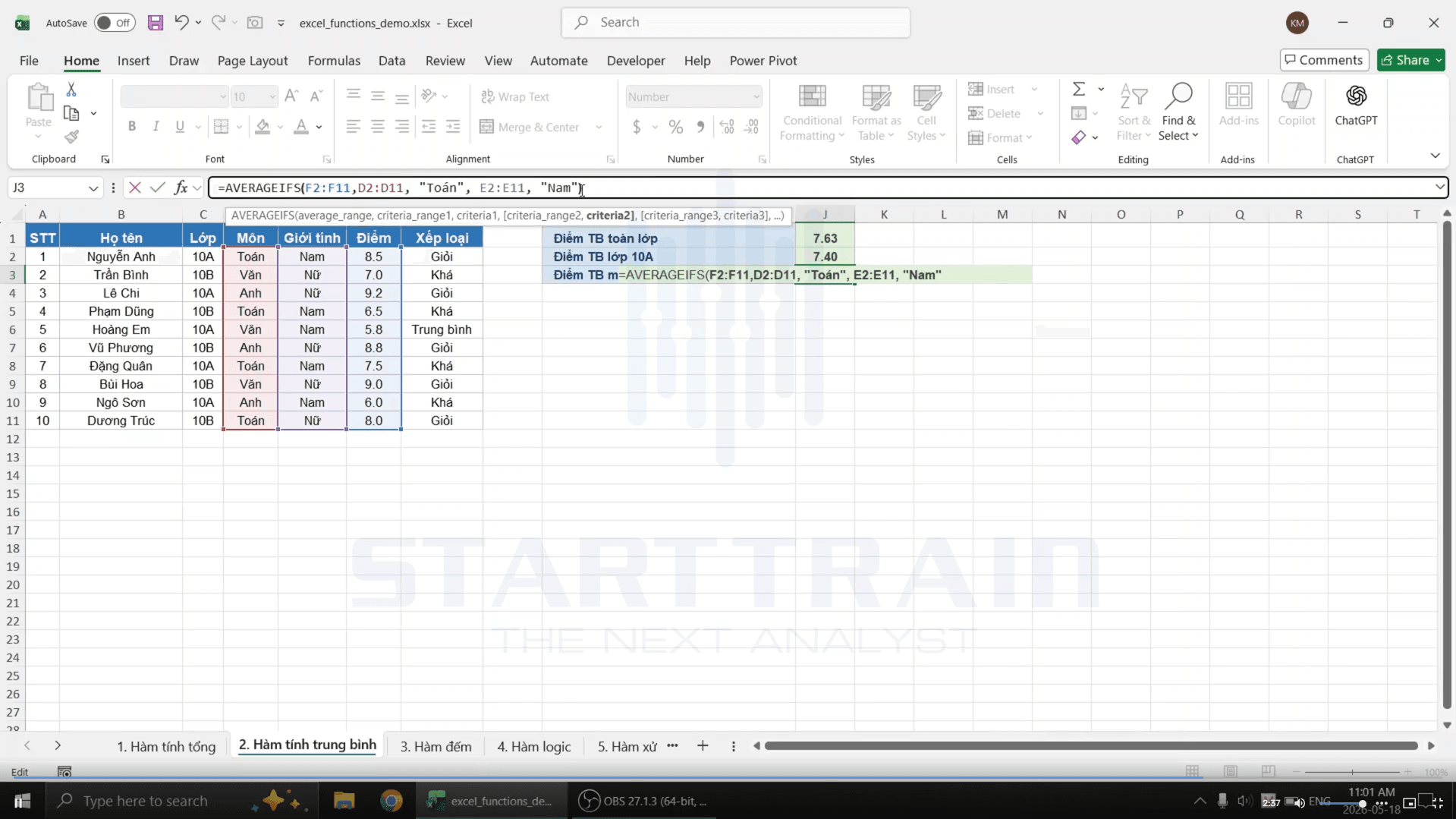The image size is (1456, 819).
Task: Select cell with 'Trung bình' rating
Action: pyautogui.click(x=442, y=329)
